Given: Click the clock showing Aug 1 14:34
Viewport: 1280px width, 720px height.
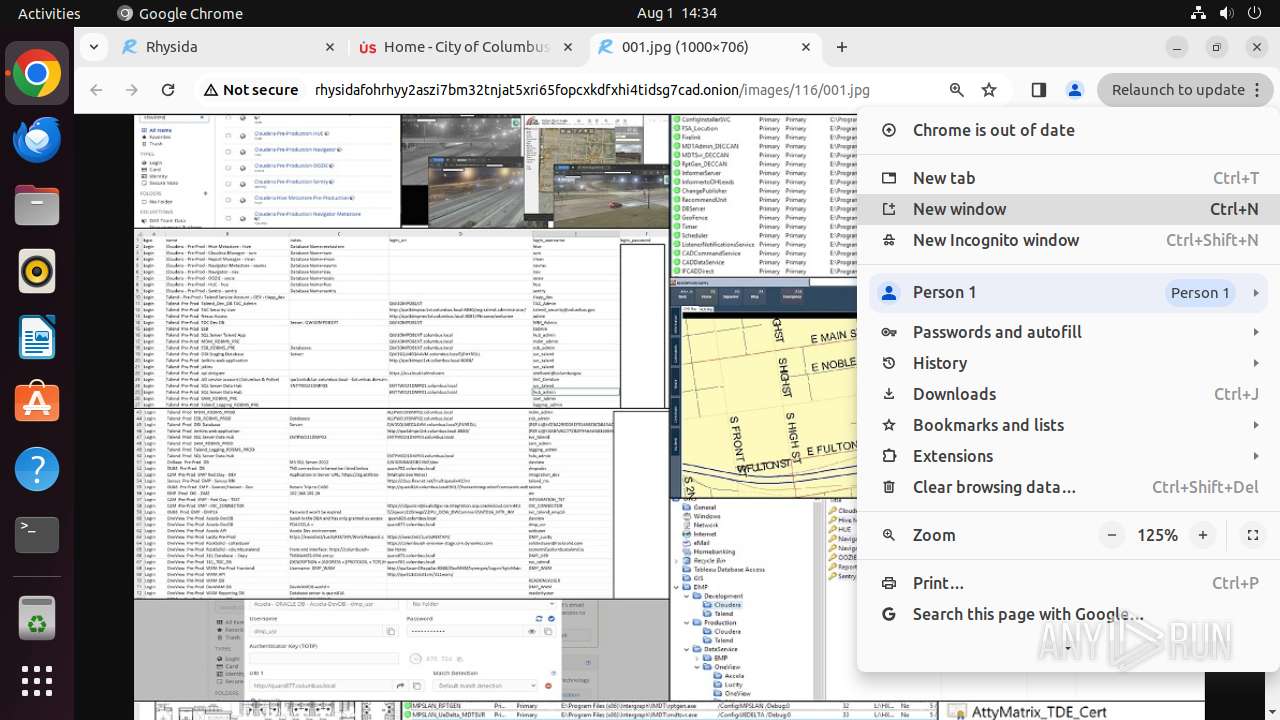Looking at the screenshot, I should coord(677,13).
